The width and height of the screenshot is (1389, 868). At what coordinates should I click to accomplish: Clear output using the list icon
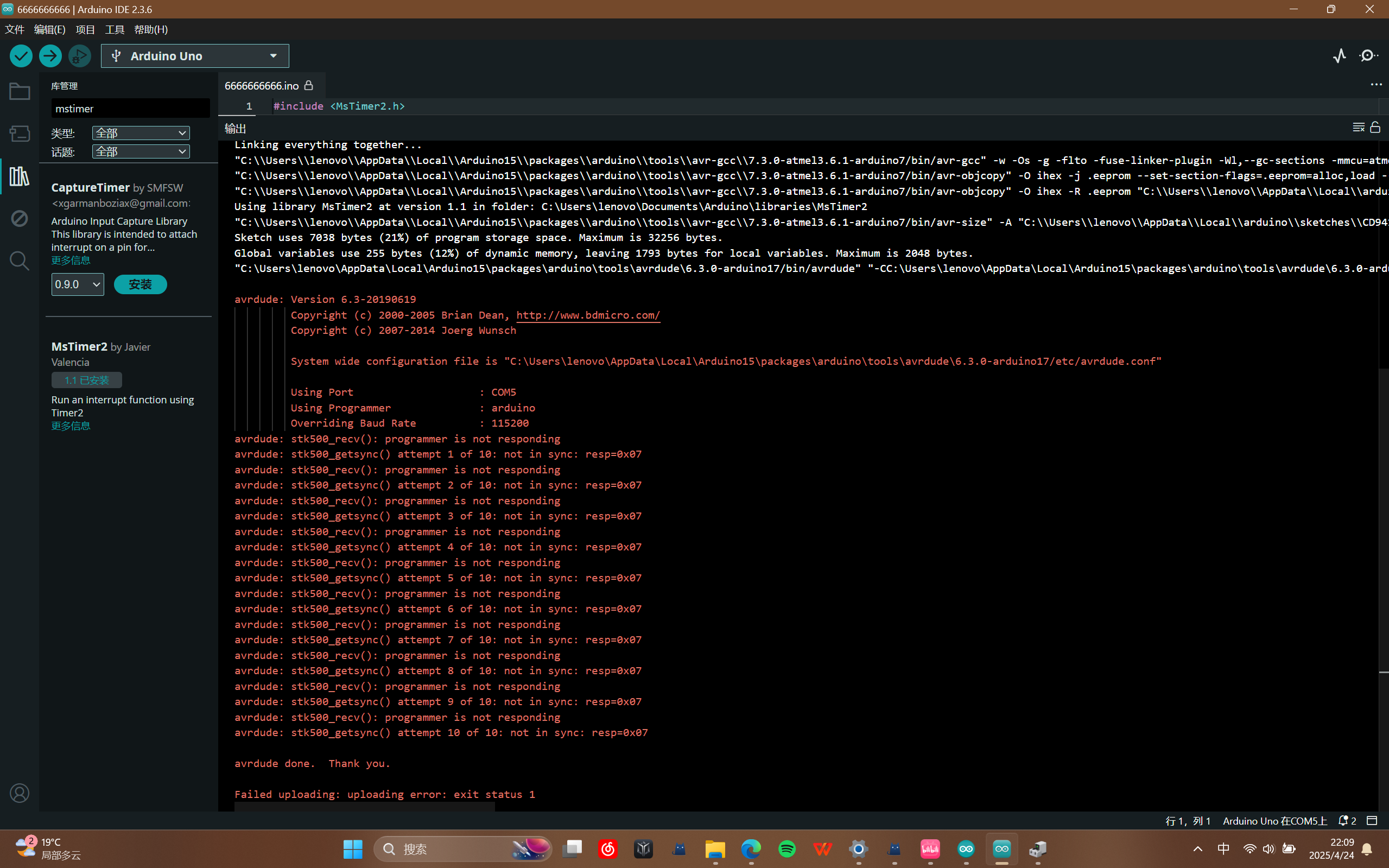tap(1358, 128)
